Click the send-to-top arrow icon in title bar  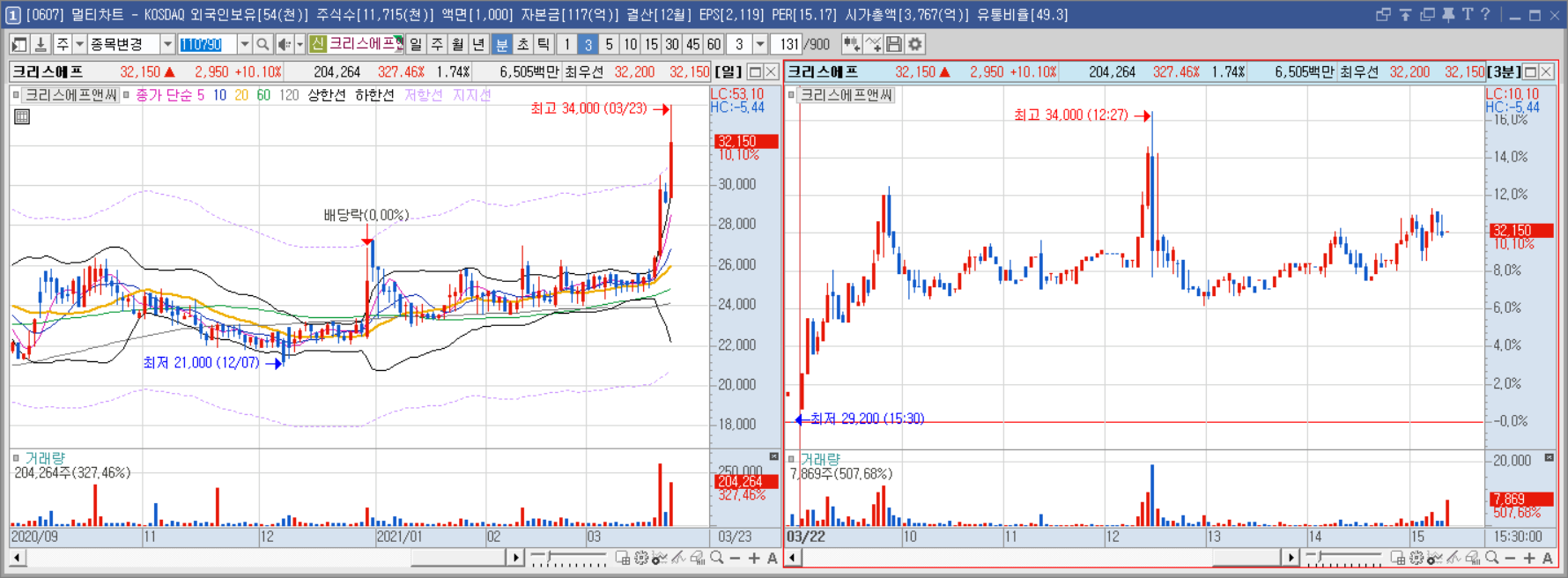pos(1405,14)
